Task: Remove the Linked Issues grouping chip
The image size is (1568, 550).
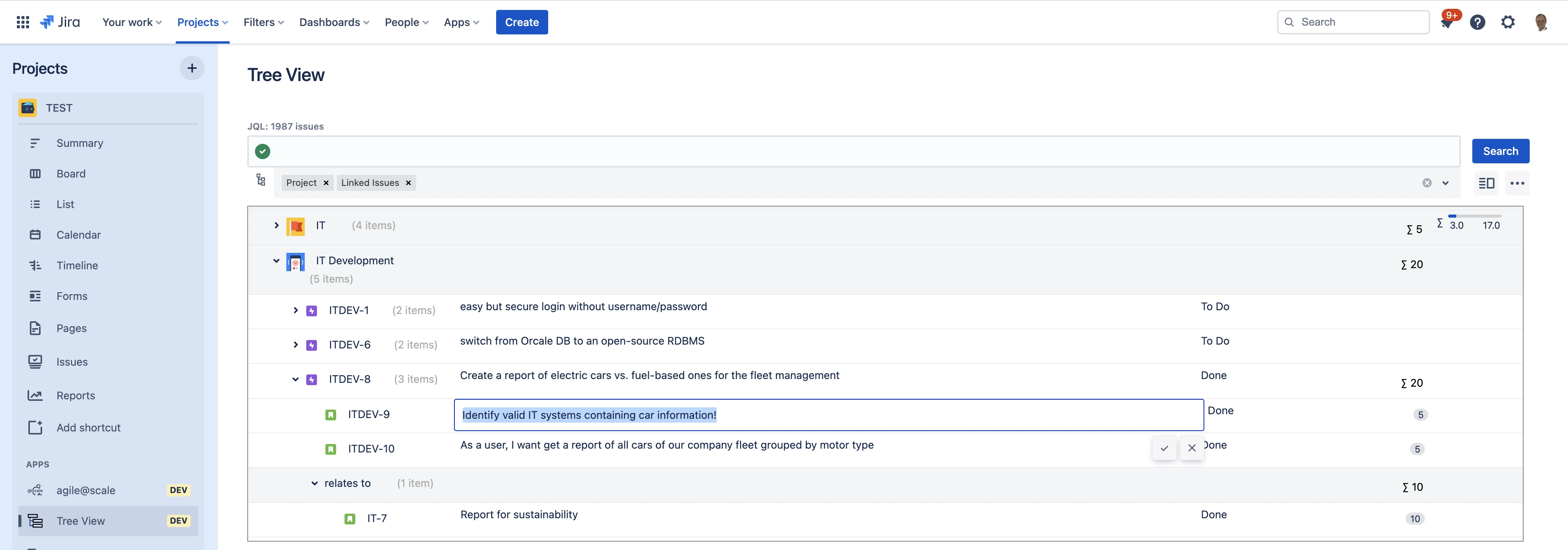Action: click(x=408, y=182)
